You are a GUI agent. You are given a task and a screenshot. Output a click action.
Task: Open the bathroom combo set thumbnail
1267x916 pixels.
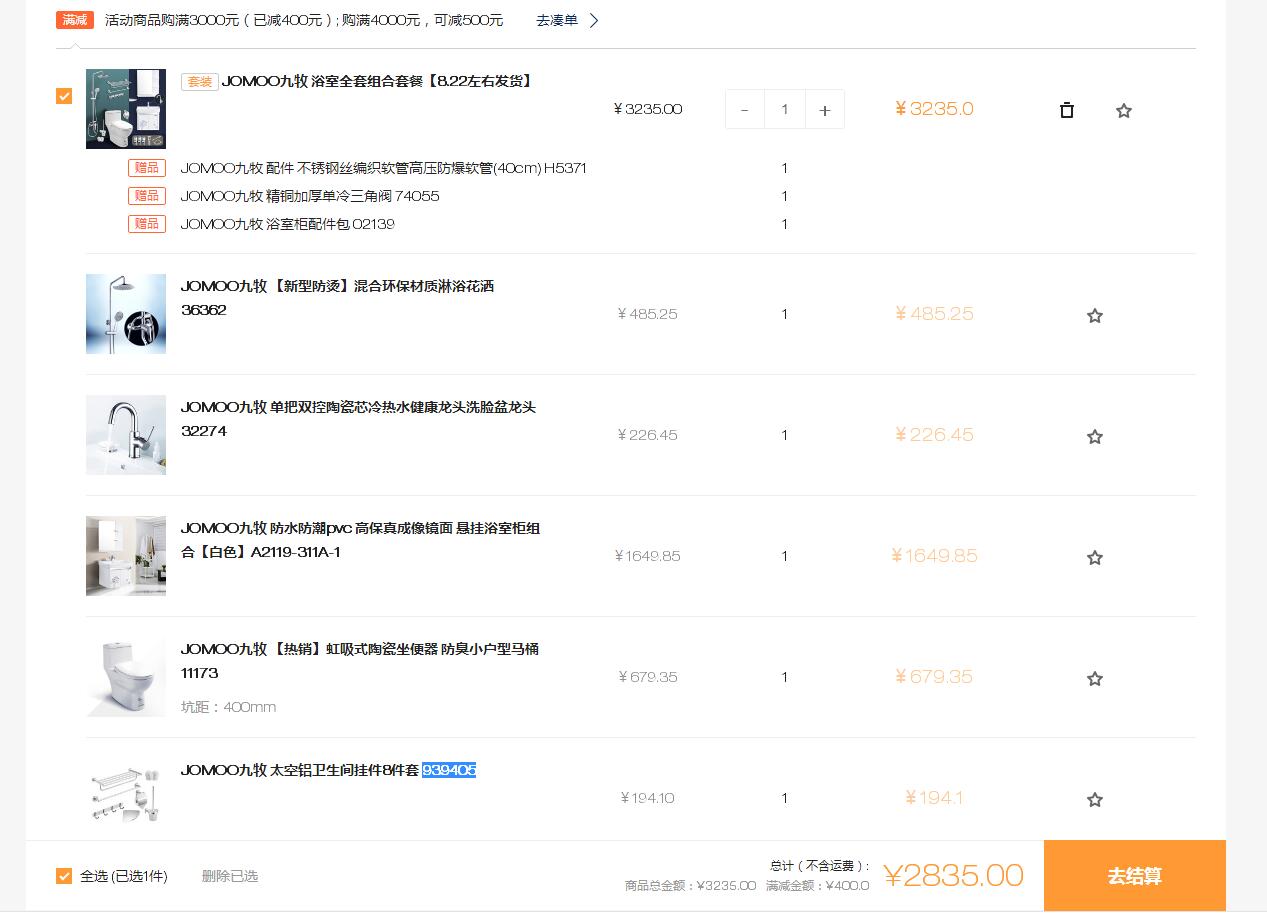pyautogui.click(x=126, y=109)
